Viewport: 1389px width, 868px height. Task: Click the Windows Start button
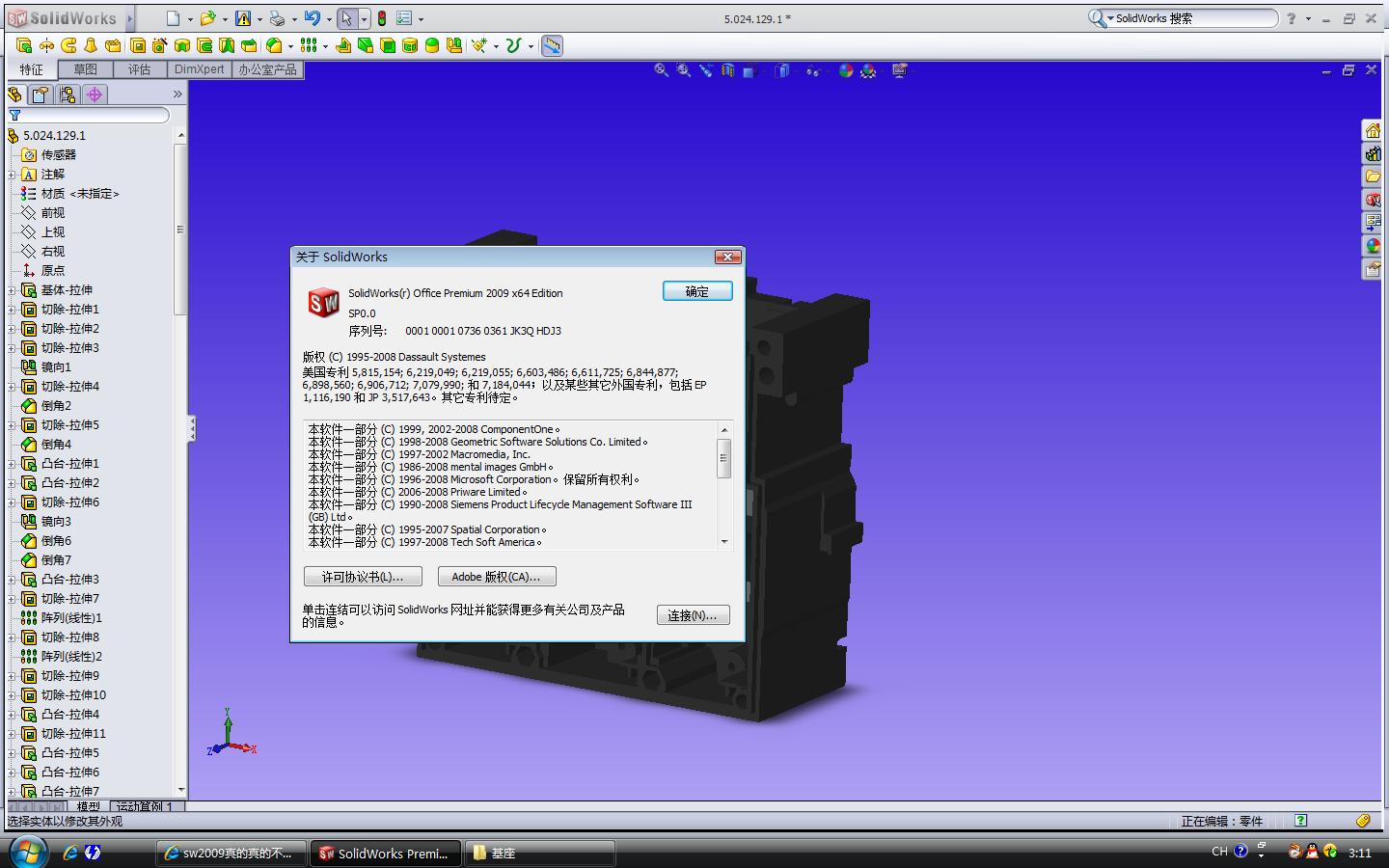pos(29,852)
